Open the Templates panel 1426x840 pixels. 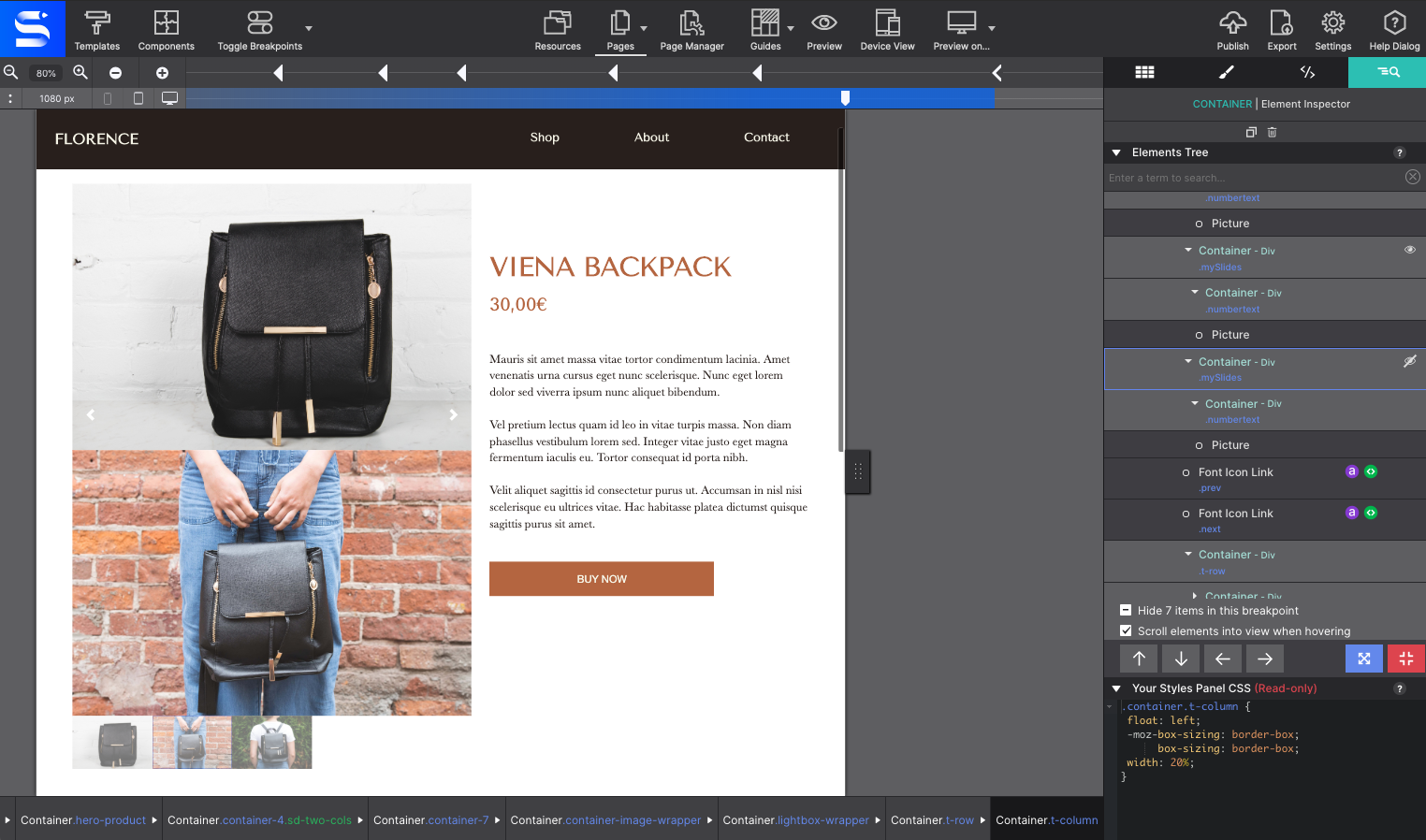(96, 30)
